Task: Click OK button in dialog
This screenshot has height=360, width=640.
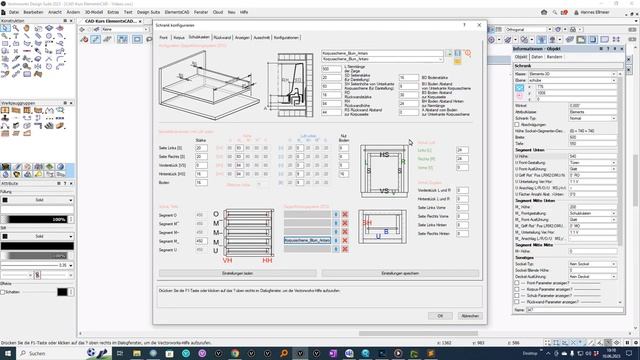Action: coord(440,316)
